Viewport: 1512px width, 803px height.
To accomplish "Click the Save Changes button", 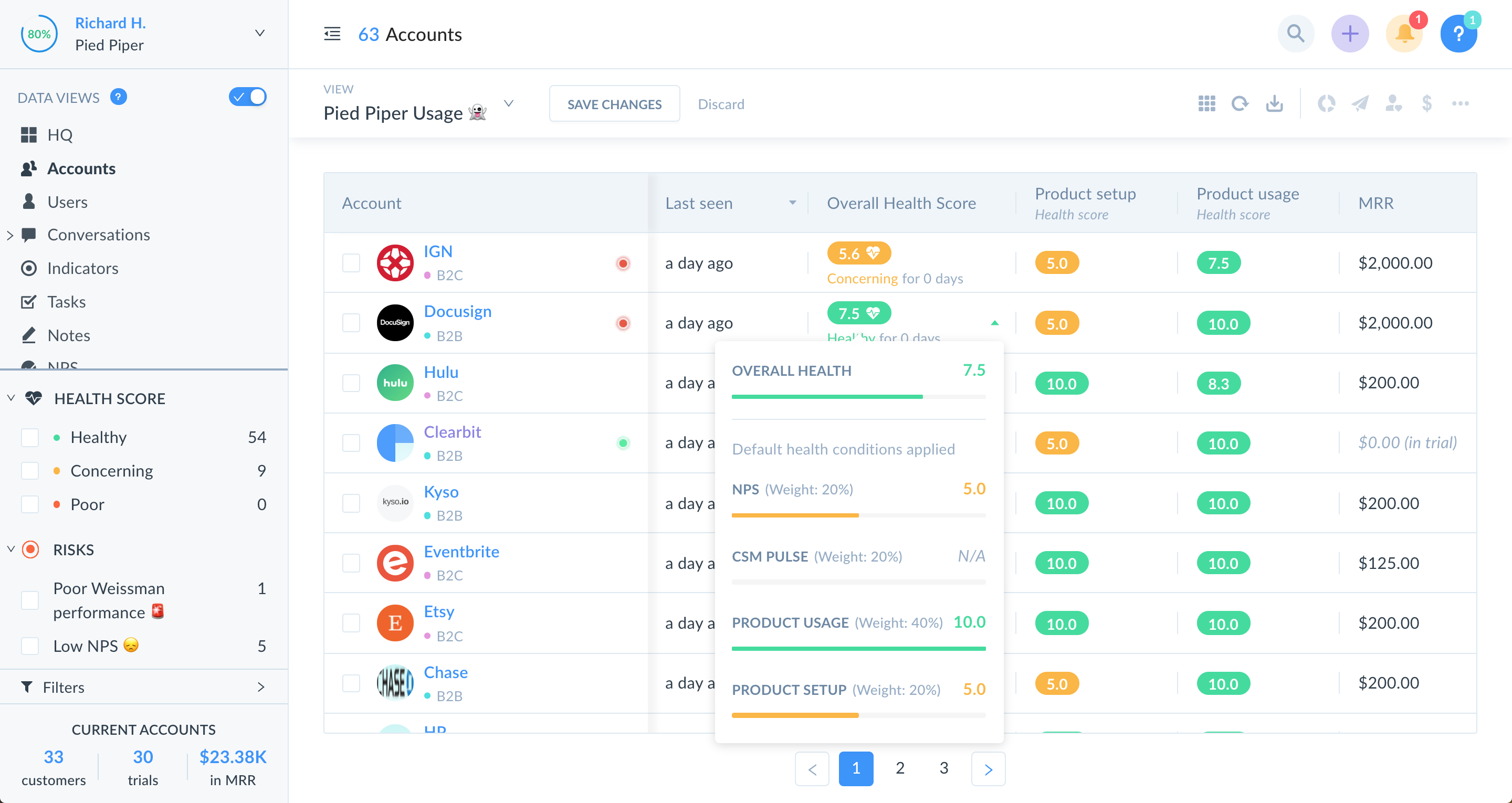I will (614, 104).
